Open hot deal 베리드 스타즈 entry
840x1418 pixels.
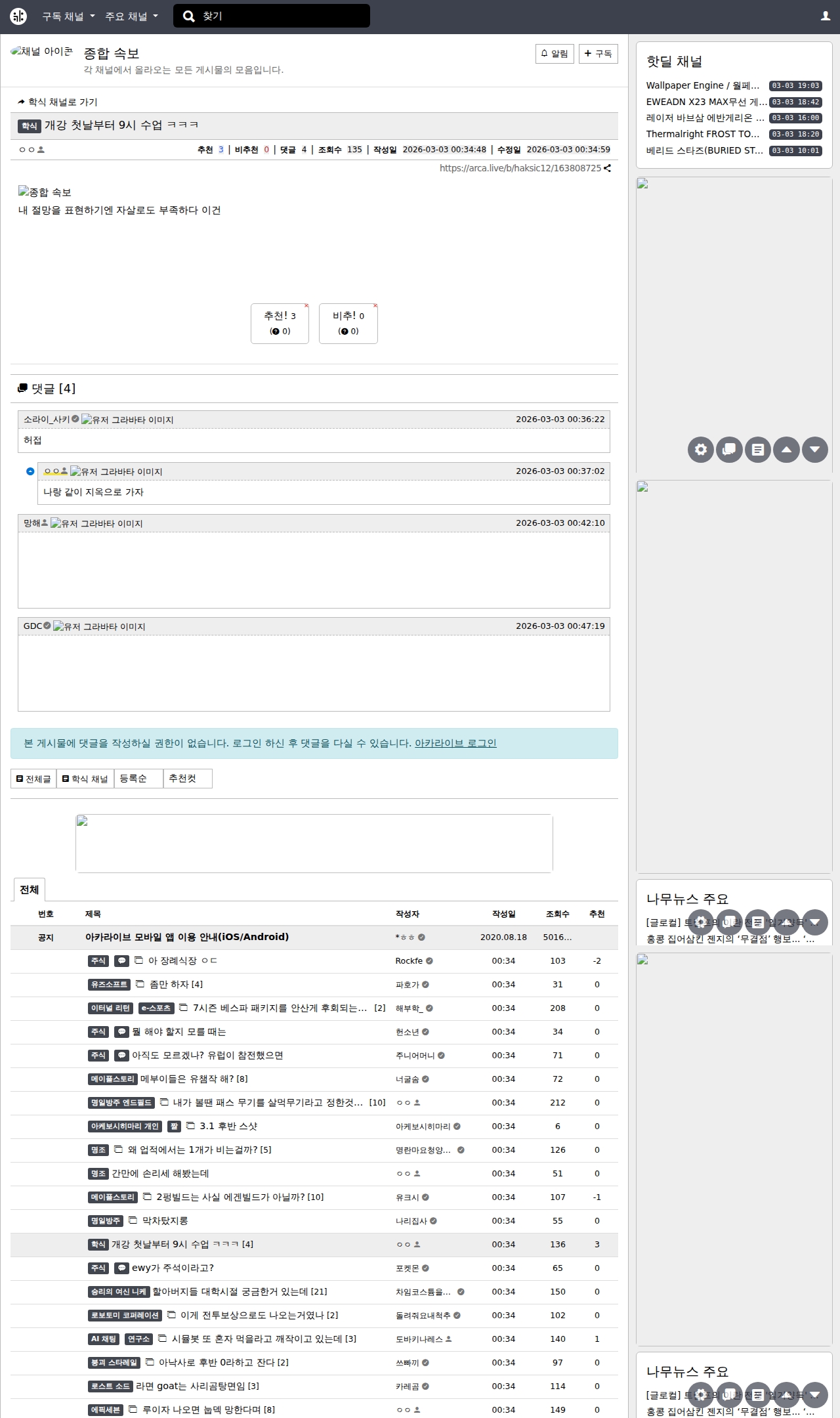pos(705,150)
